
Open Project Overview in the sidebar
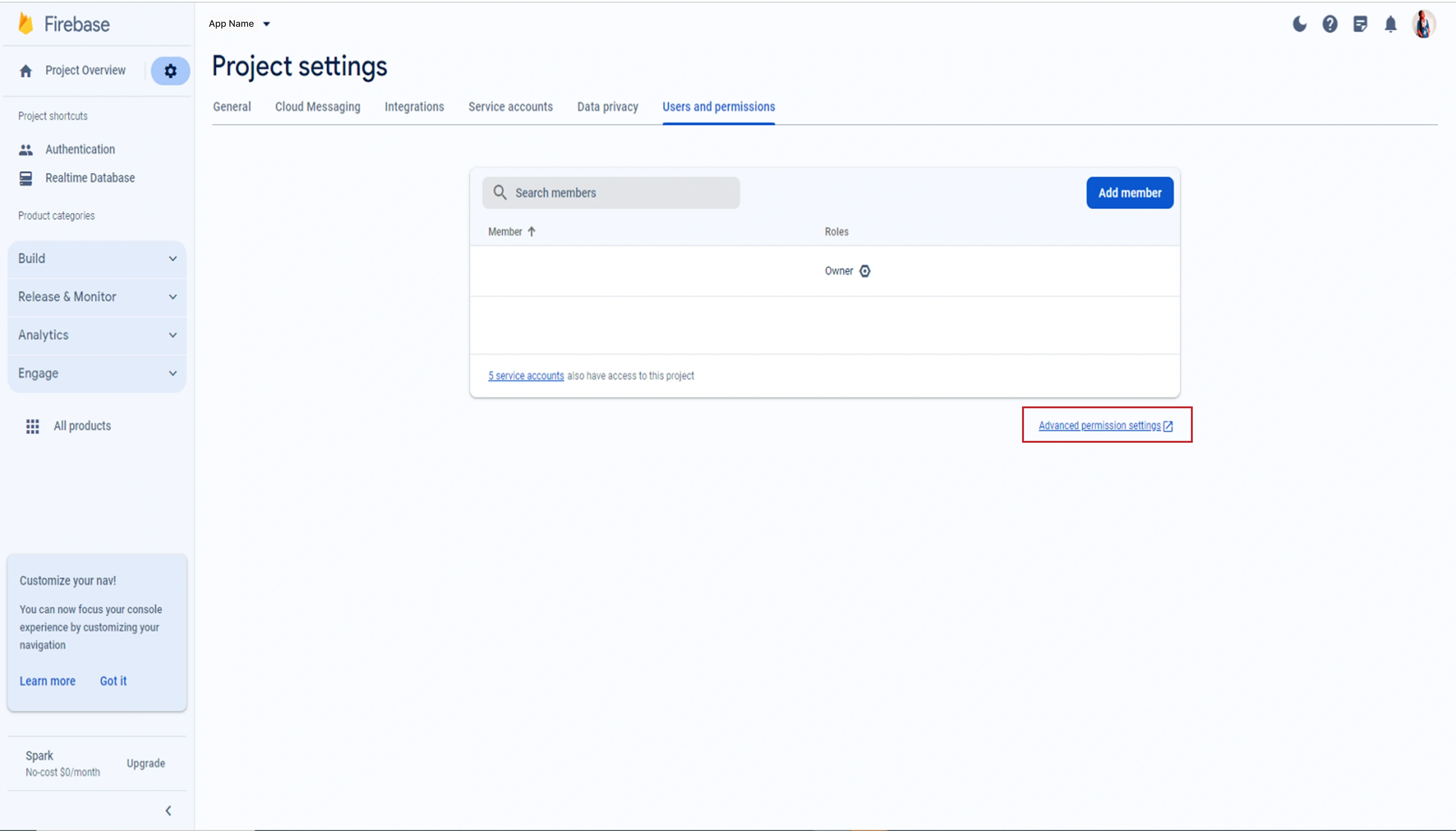click(85, 70)
